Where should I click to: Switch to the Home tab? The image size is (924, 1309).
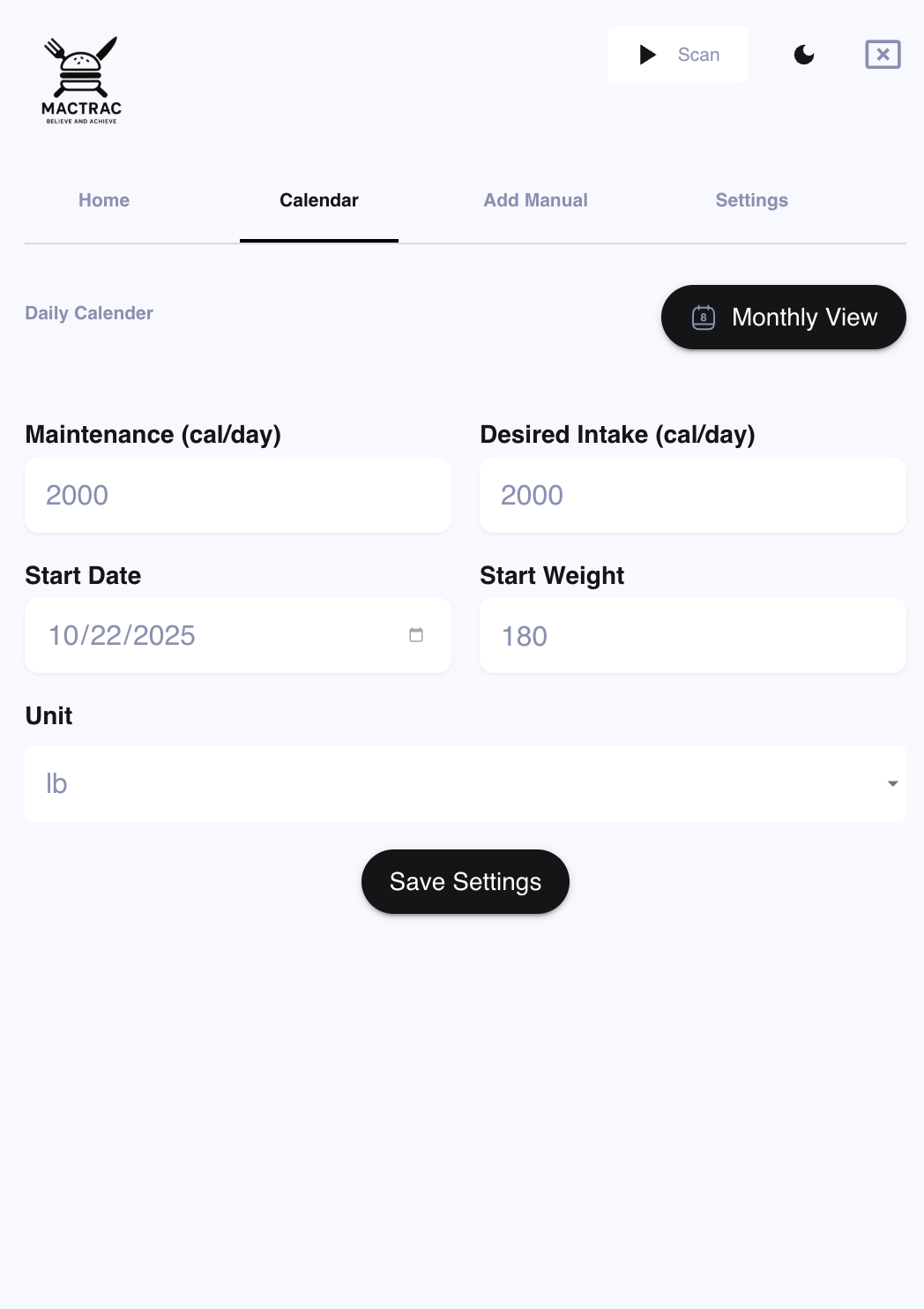[x=103, y=200]
